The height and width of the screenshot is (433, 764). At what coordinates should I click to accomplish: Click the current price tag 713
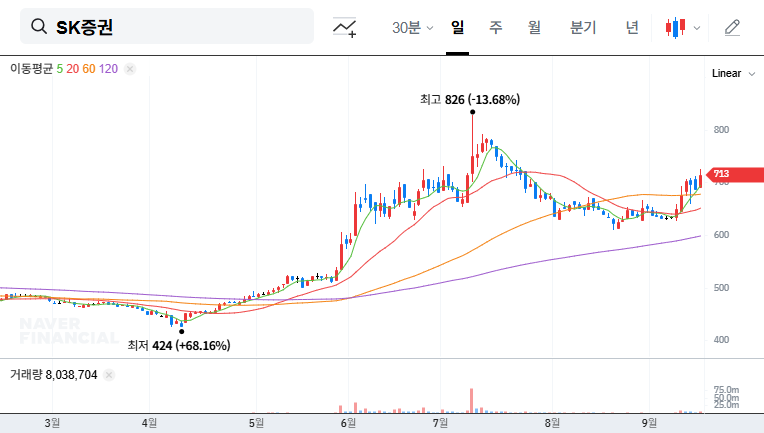pos(735,174)
